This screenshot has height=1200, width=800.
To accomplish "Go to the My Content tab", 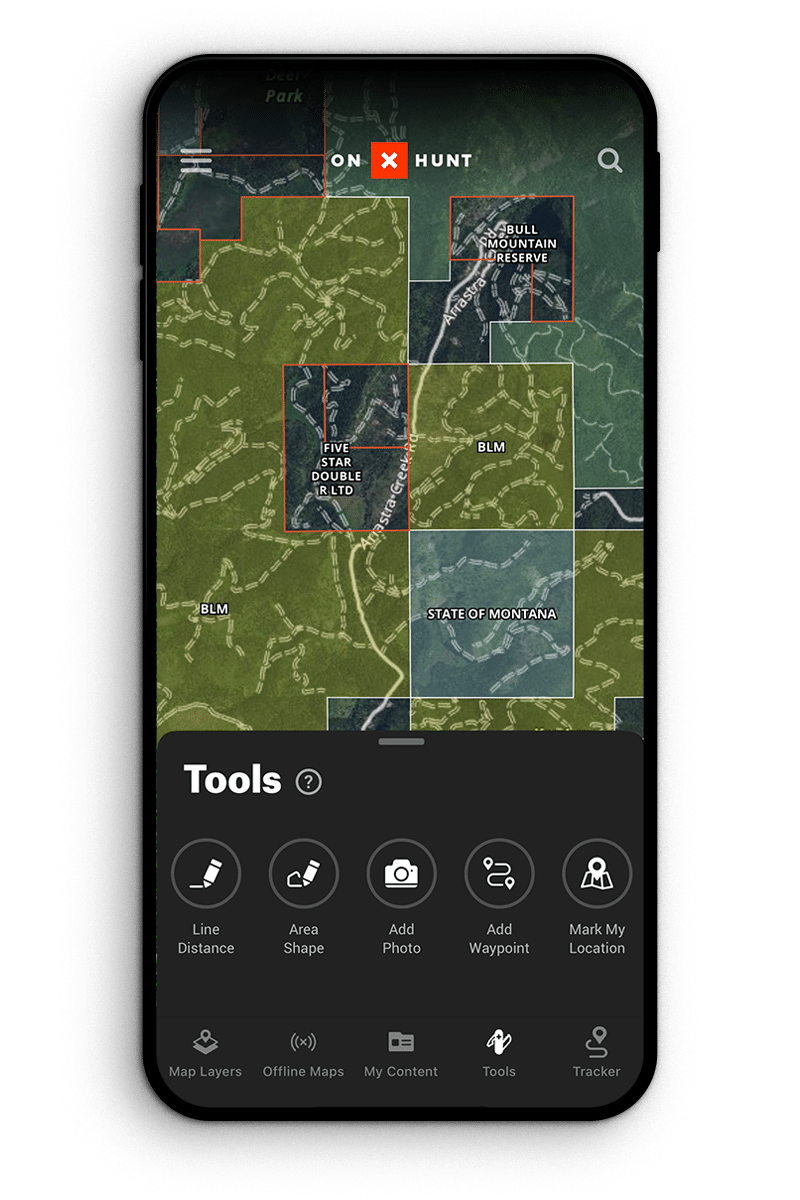I will point(401,1054).
